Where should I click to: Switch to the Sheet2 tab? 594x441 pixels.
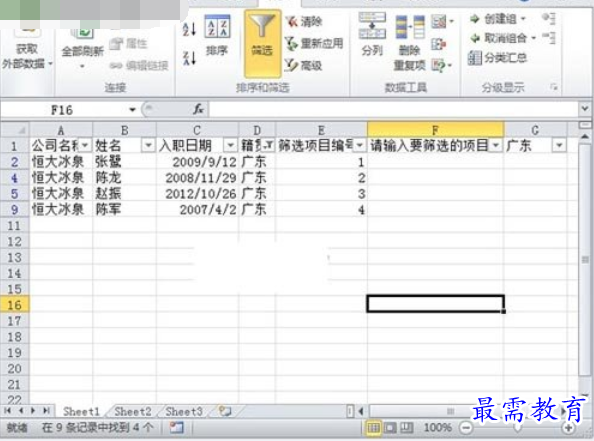pyautogui.click(x=133, y=411)
